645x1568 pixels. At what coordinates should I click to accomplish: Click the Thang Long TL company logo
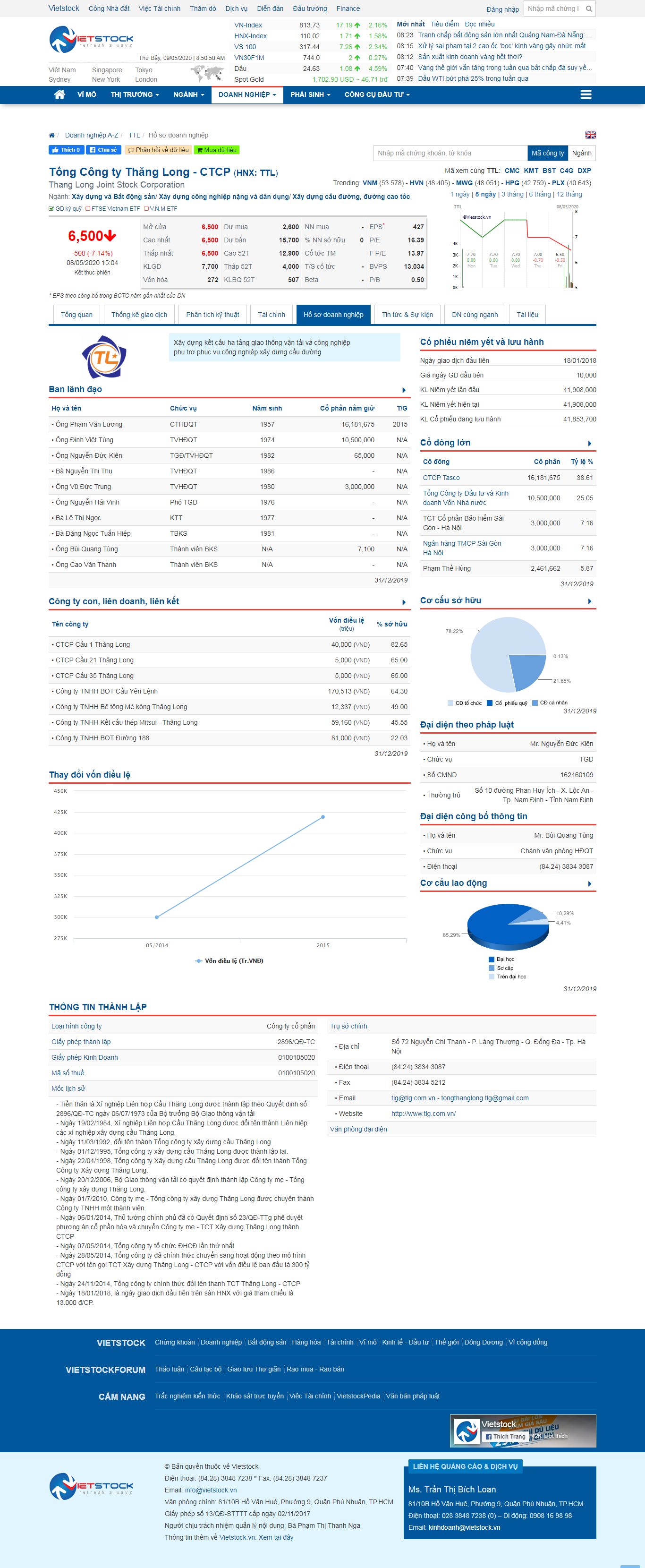(x=105, y=357)
